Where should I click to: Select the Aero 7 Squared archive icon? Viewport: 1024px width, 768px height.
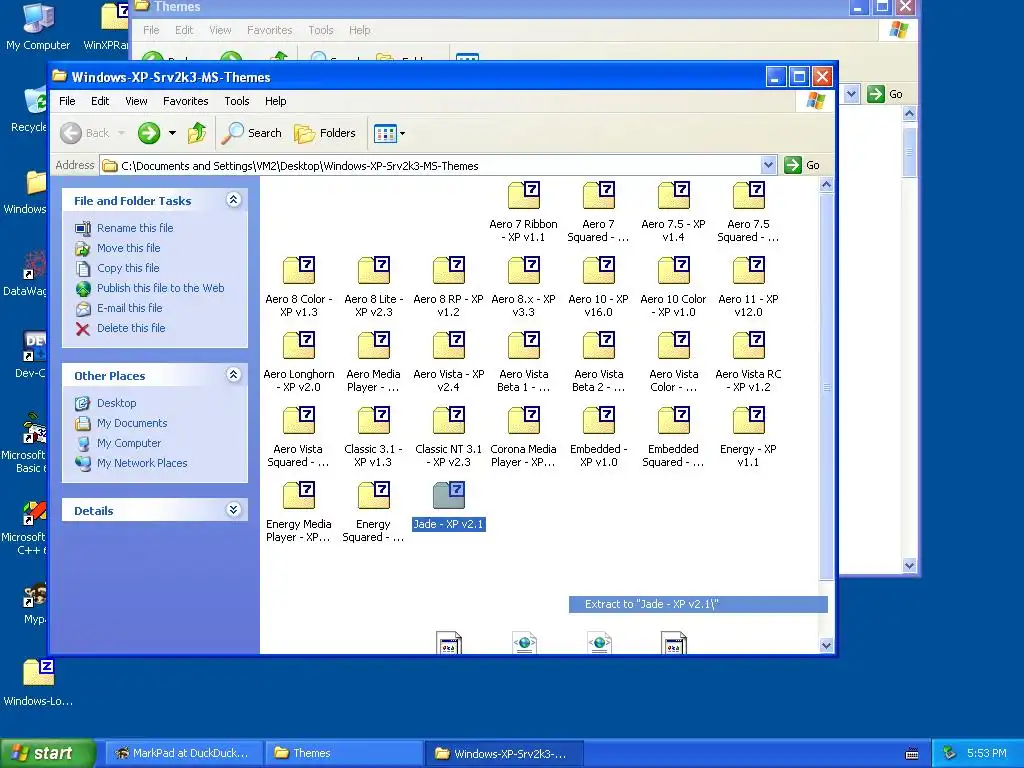599,195
